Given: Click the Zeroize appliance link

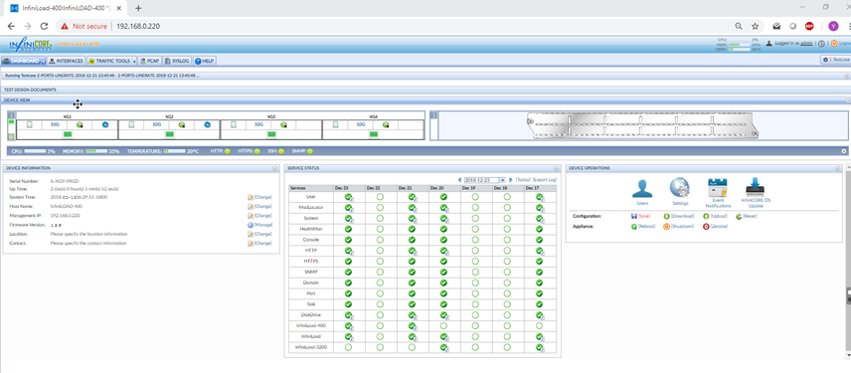Looking at the screenshot, I should [719, 226].
